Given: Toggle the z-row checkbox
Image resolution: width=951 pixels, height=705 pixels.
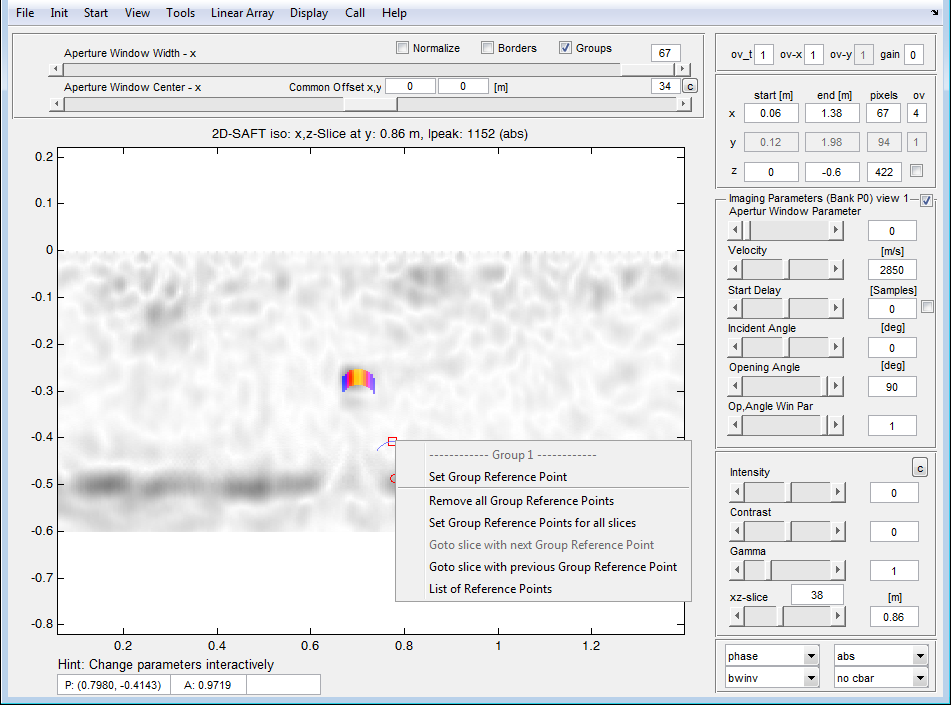Looking at the screenshot, I should (x=916, y=171).
